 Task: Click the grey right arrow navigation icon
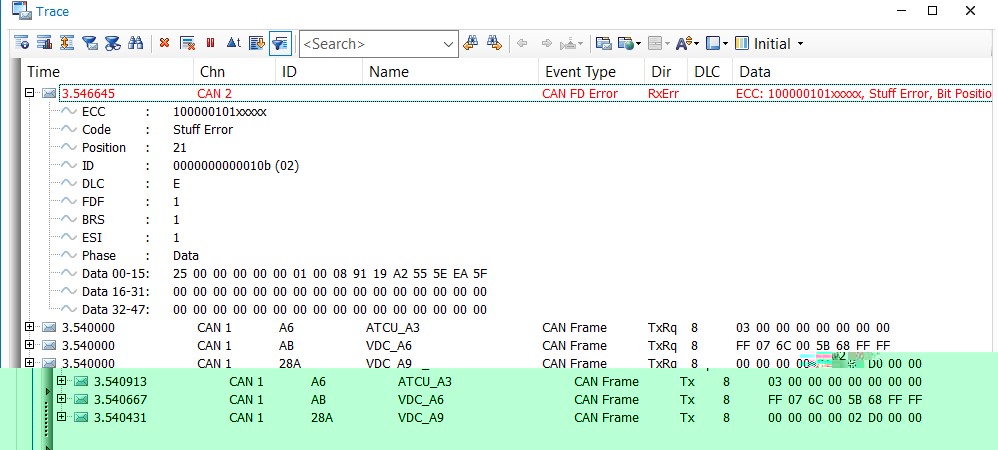[x=546, y=43]
